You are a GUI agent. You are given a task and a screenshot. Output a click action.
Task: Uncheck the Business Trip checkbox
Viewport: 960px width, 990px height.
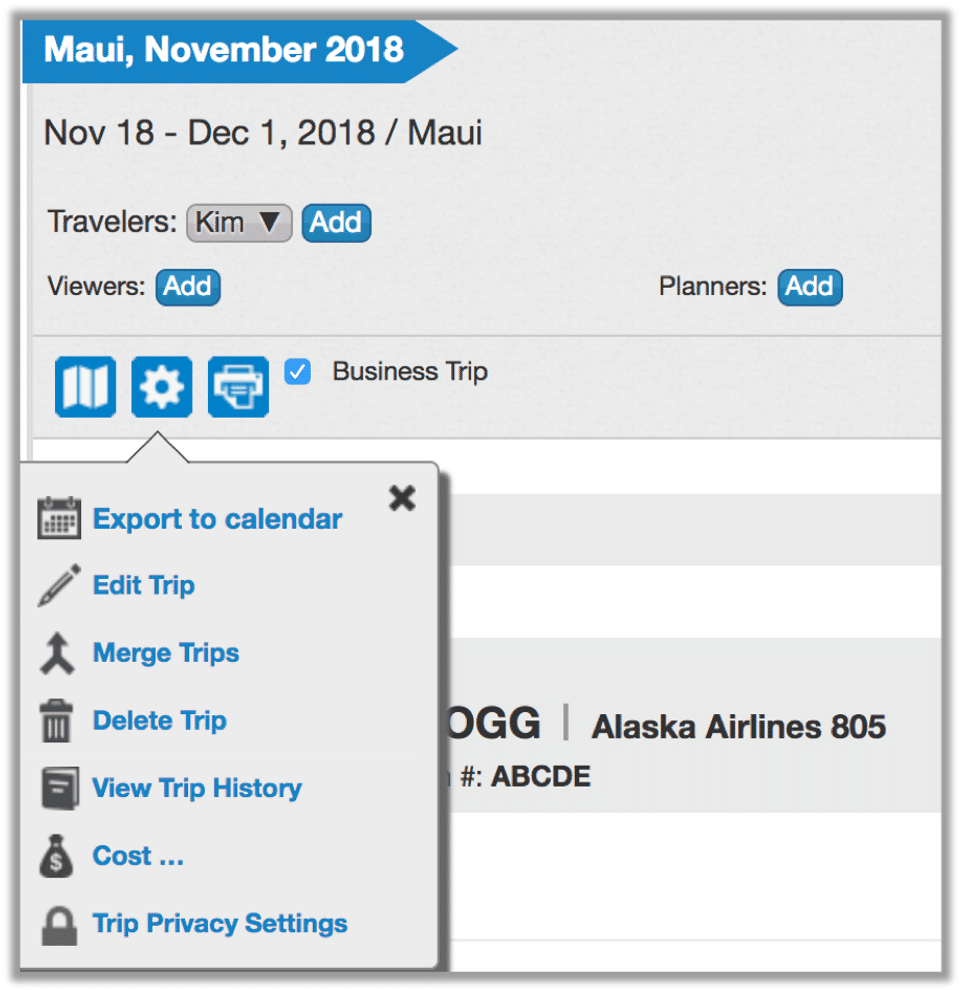point(297,372)
